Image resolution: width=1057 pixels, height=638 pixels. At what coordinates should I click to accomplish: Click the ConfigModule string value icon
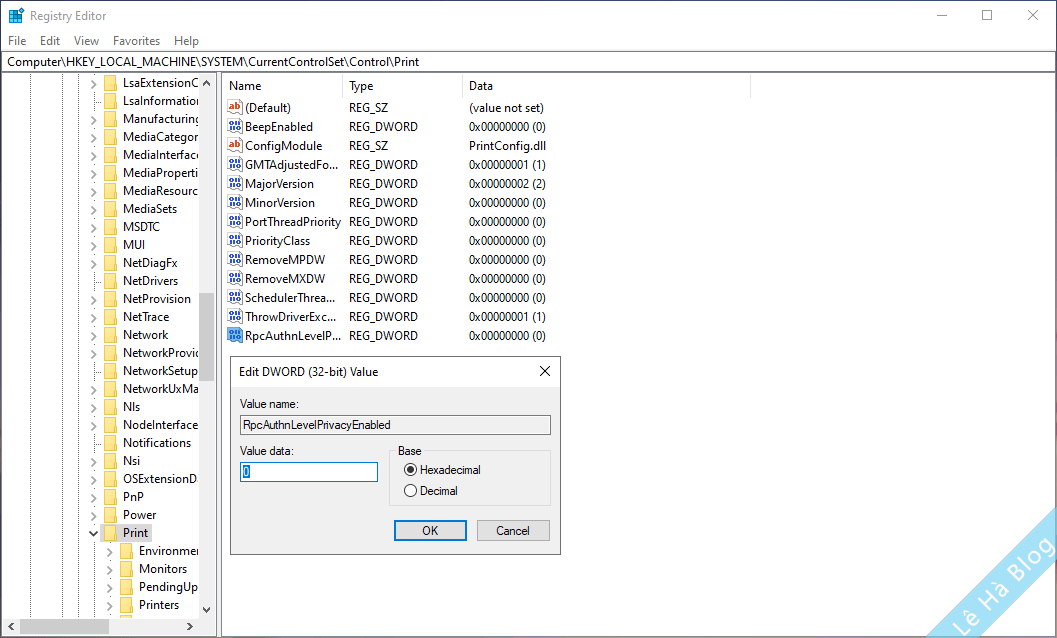click(x=235, y=146)
